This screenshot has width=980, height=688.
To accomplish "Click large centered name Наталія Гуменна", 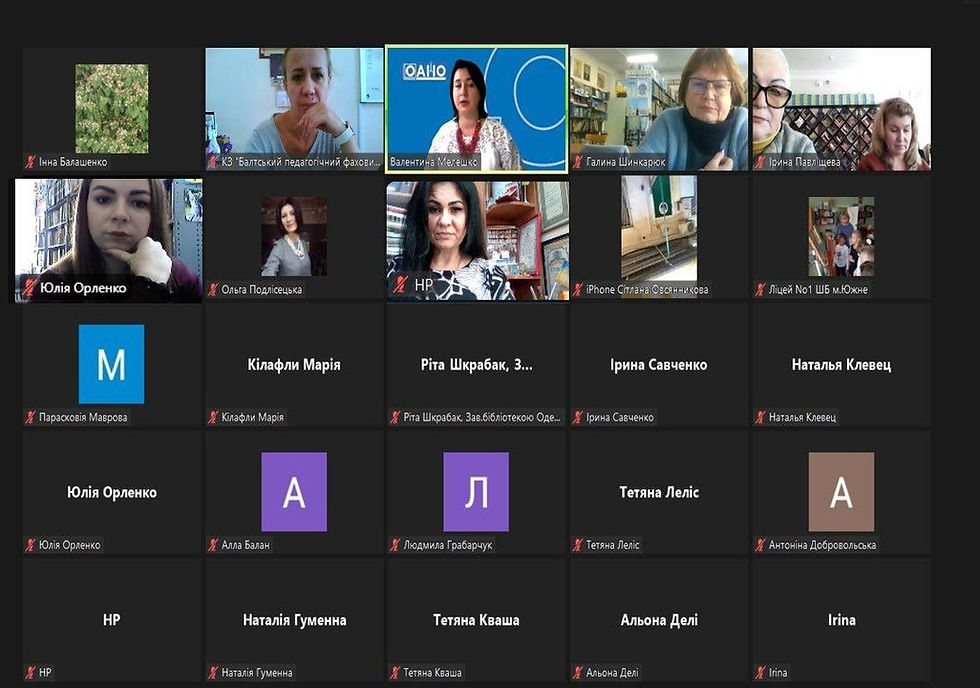I will click(294, 620).
